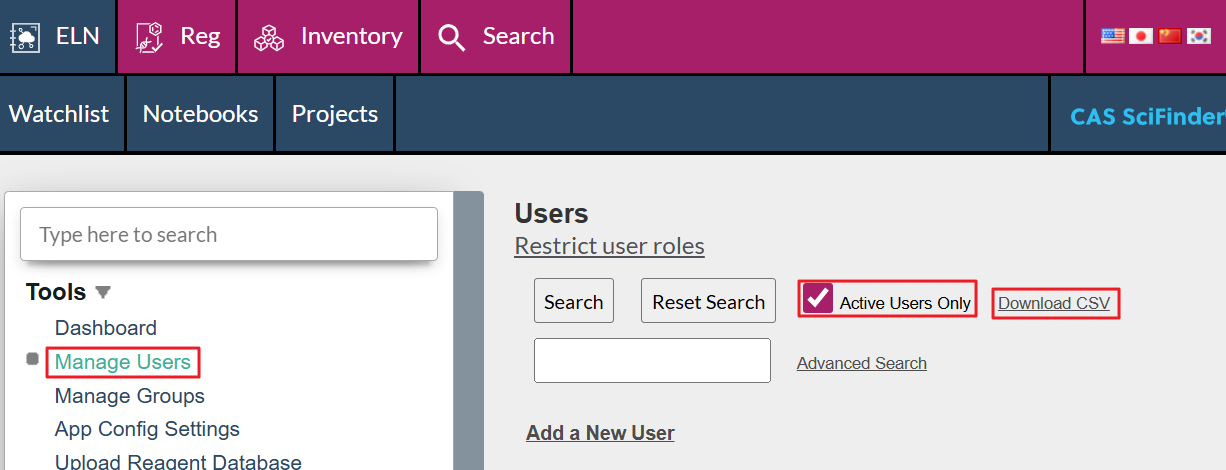Click the Inventory boxes icon
The image size is (1226, 470).
pyautogui.click(x=268, y=37)
